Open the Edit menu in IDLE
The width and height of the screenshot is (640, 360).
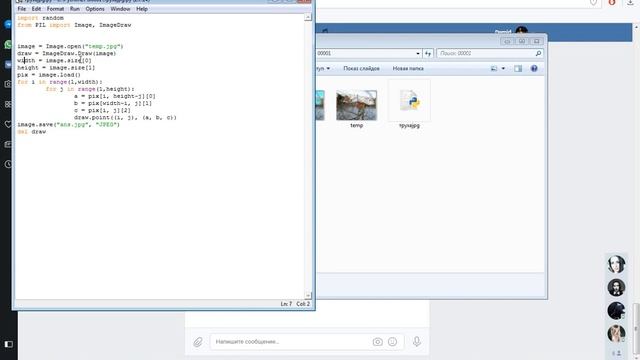(36, 9)
